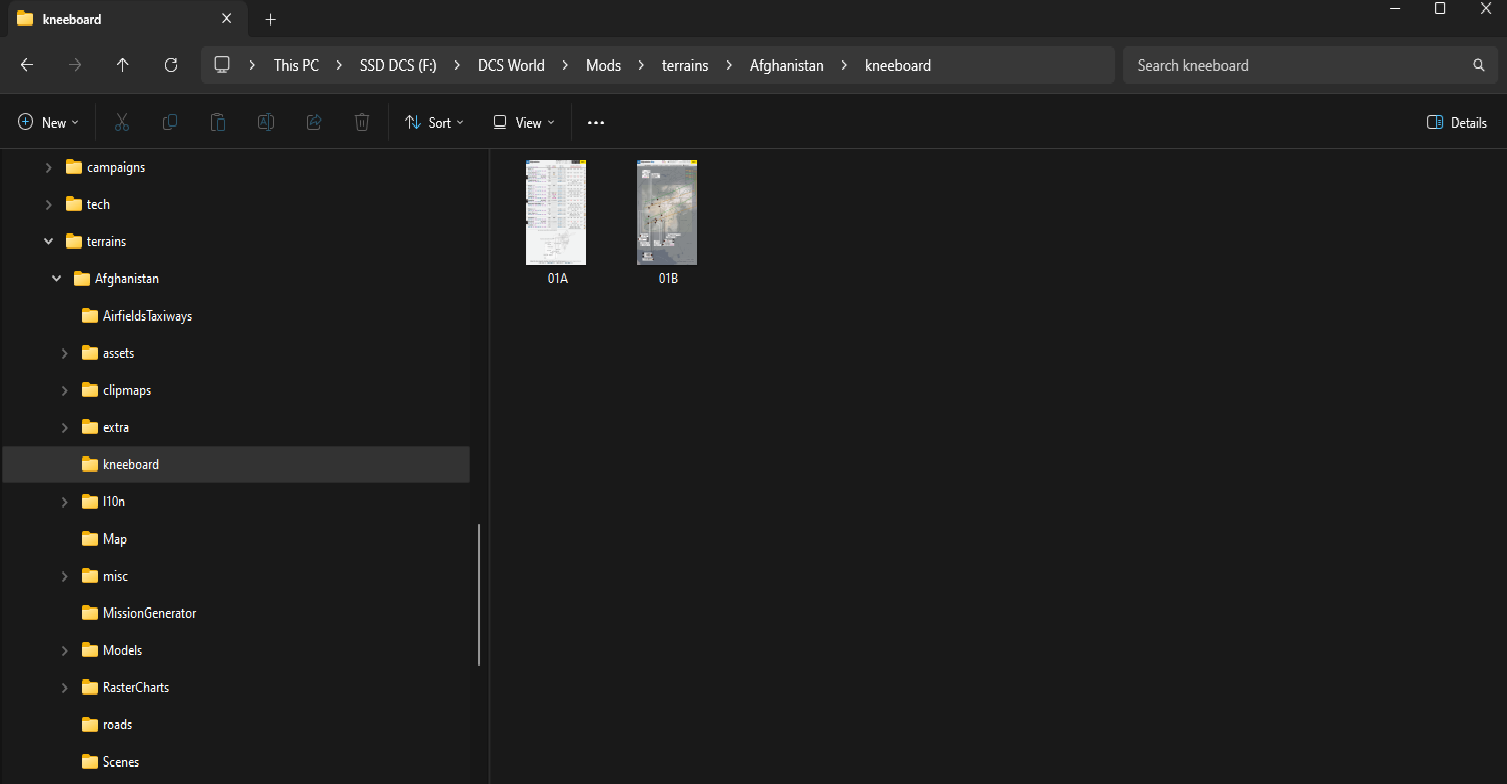Expand the assets folder chevron
This screenshot has height=784, width=1507.
(x=65, y=353)
